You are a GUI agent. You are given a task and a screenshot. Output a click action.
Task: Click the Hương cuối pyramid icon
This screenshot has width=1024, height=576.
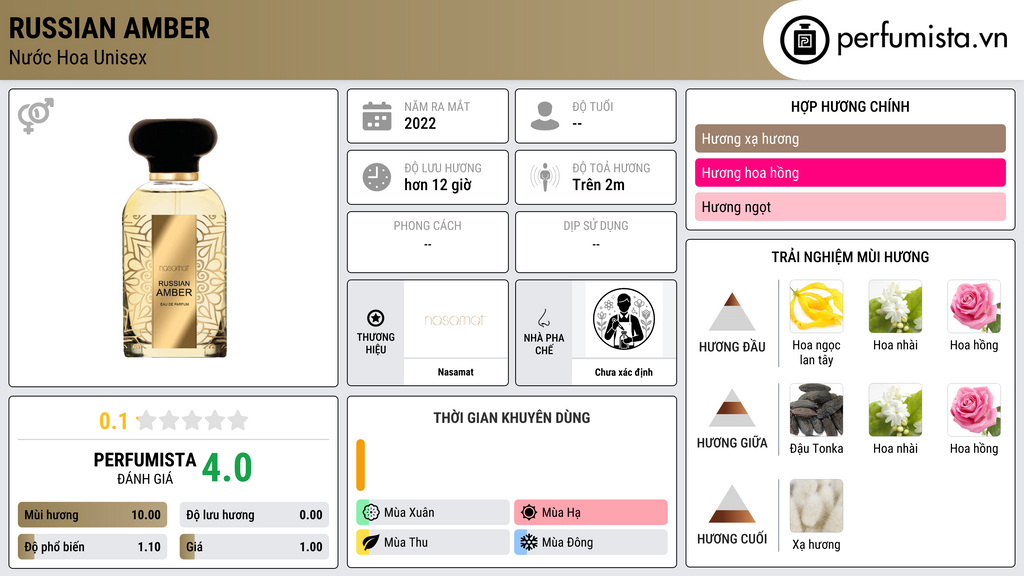[x=732, y=504]
